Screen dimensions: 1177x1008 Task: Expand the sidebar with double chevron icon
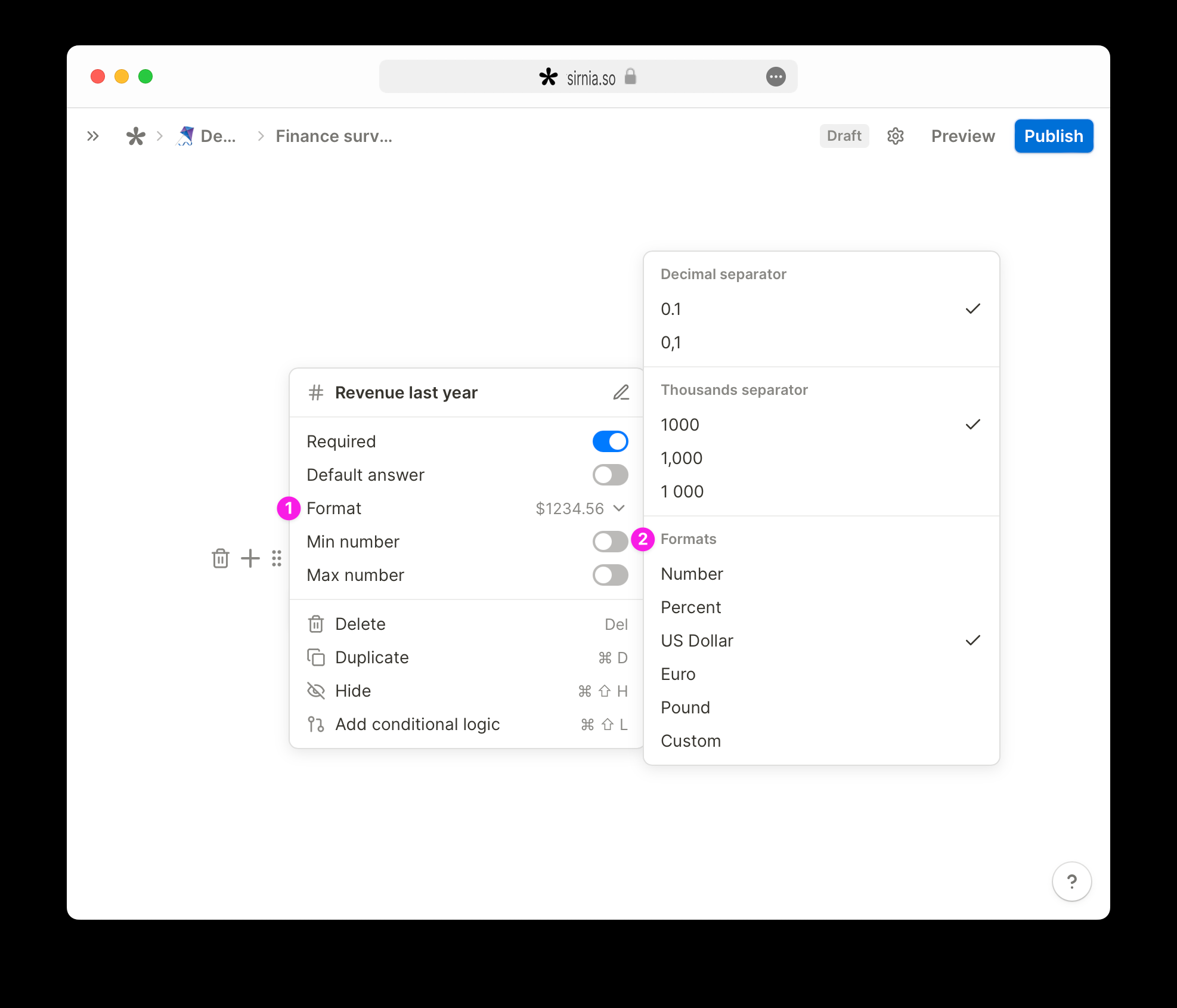point(92,136)
